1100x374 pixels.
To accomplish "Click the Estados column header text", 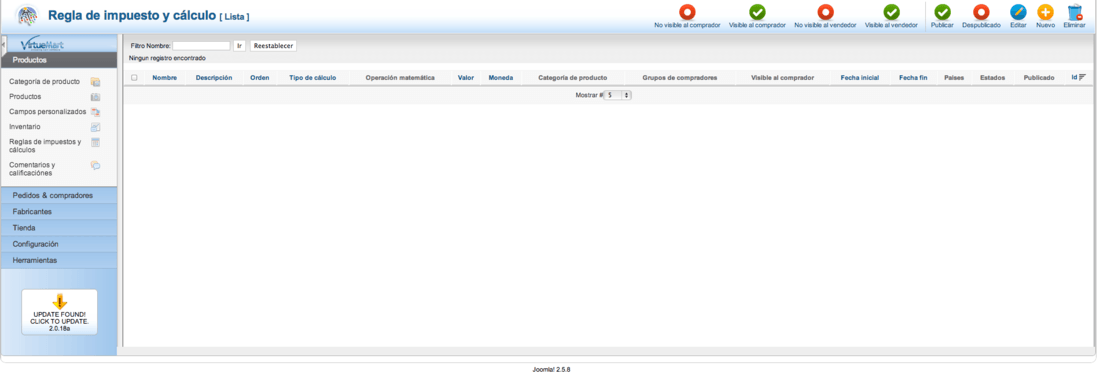I will [992, 78].
